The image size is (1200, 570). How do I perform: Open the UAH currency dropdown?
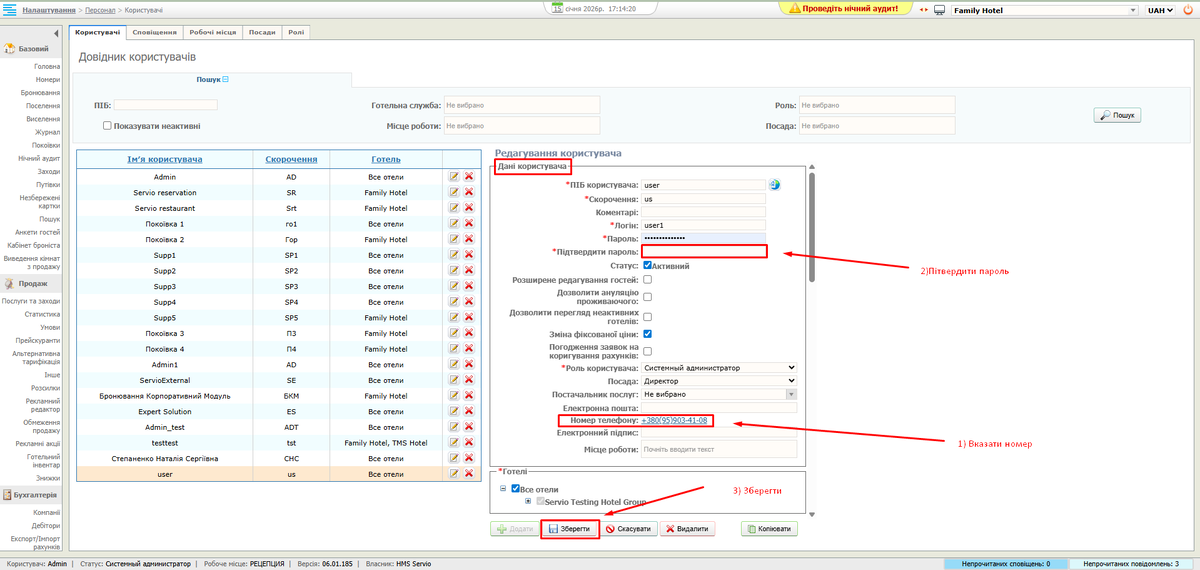click(x=1160, y=10)
